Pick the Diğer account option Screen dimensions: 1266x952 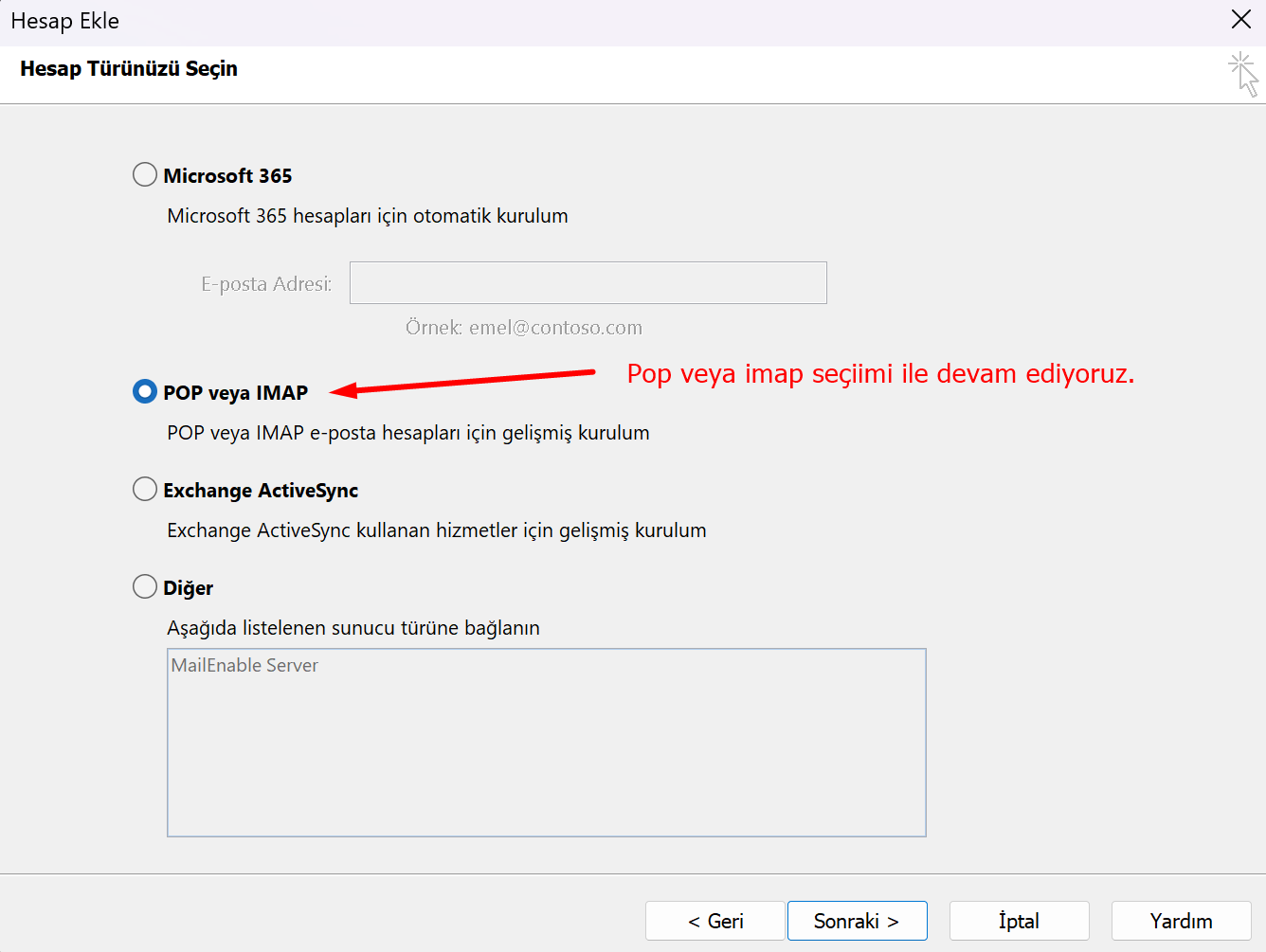click(144, 585)
